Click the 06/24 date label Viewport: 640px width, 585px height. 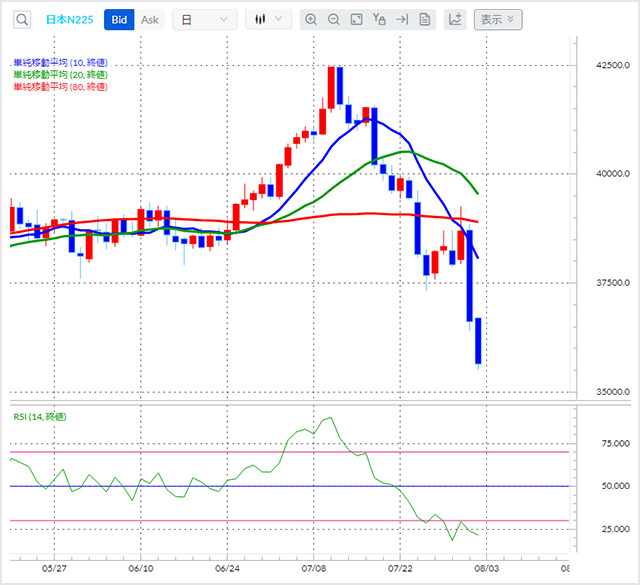pyautogui.click(x=227, y=568)
